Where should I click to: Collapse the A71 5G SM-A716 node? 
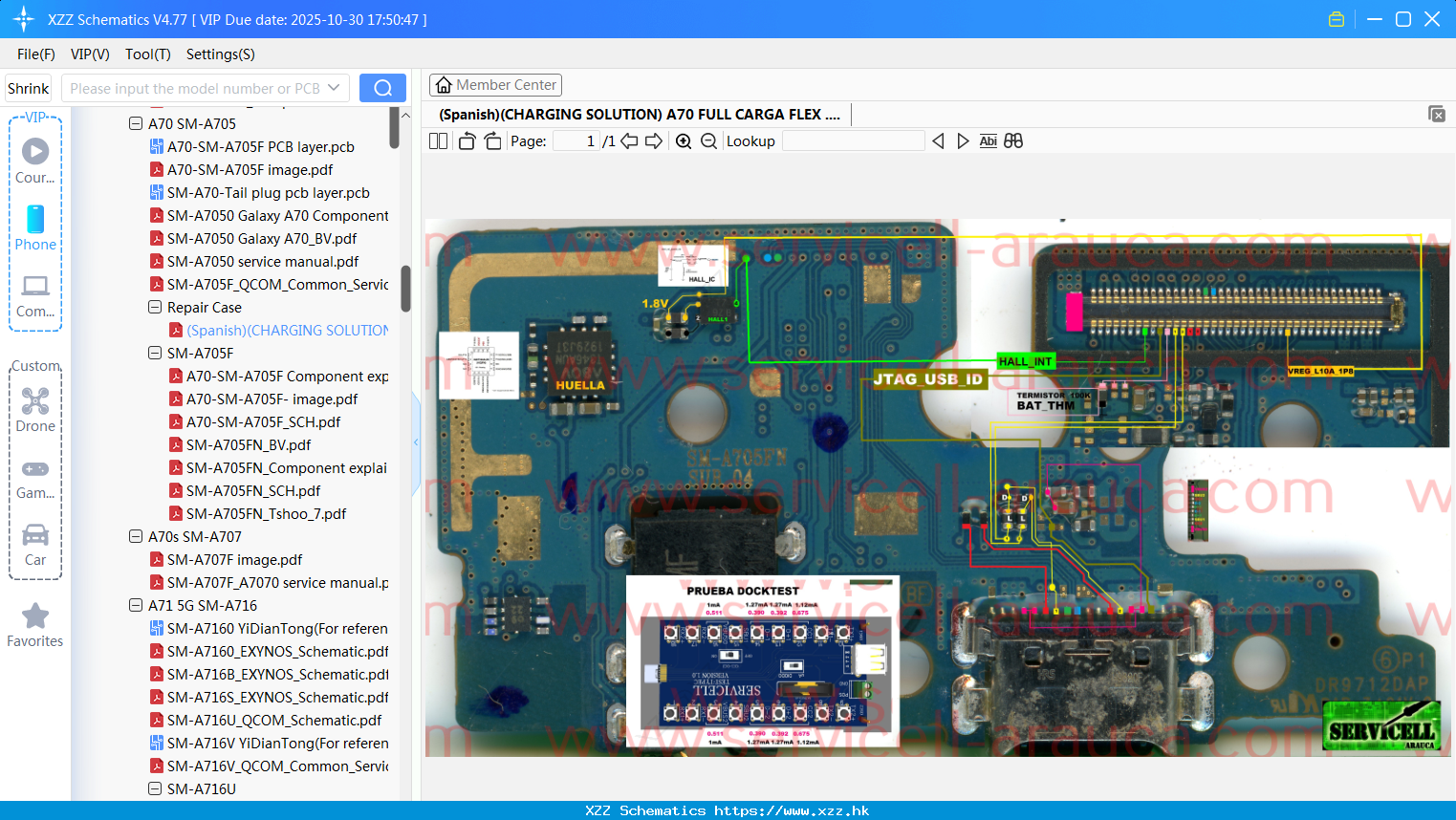[136, 605]
